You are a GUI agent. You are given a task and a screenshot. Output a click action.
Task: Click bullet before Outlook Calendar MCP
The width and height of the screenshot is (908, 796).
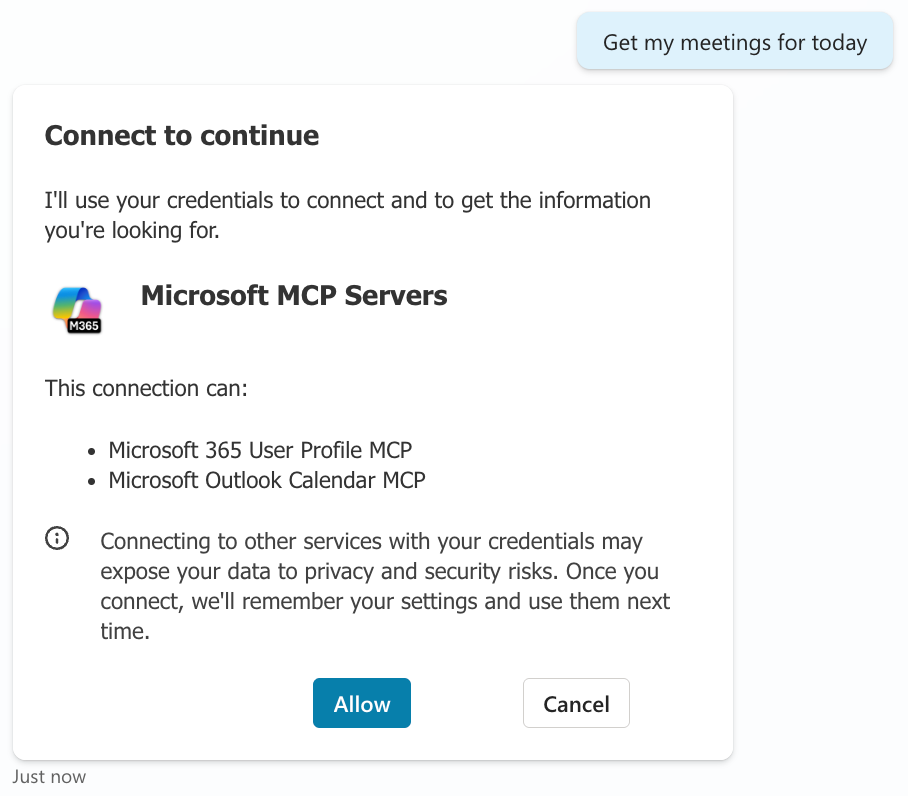point(92,481)
